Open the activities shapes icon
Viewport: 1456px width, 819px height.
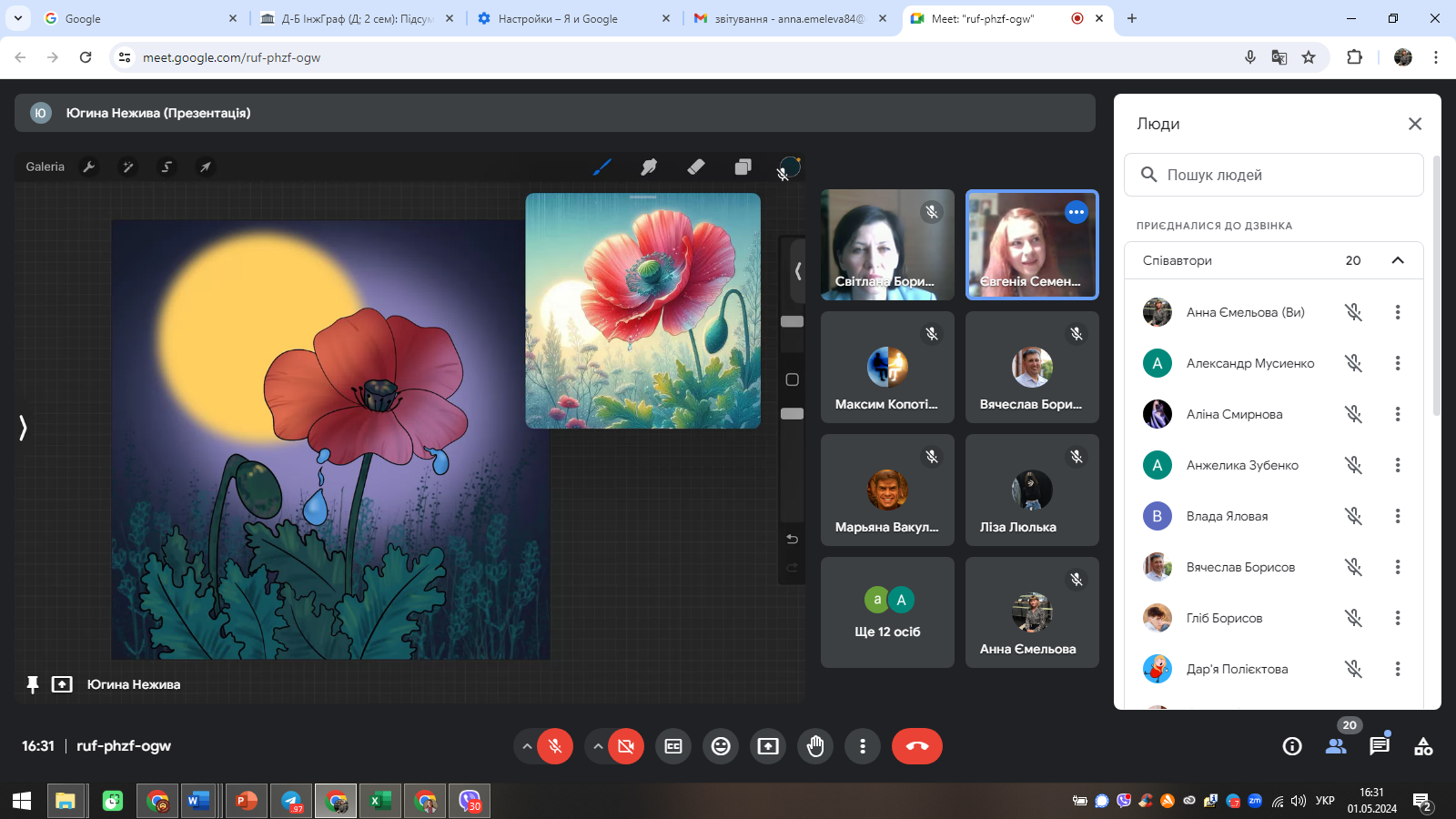click(x=1423, y=746)
